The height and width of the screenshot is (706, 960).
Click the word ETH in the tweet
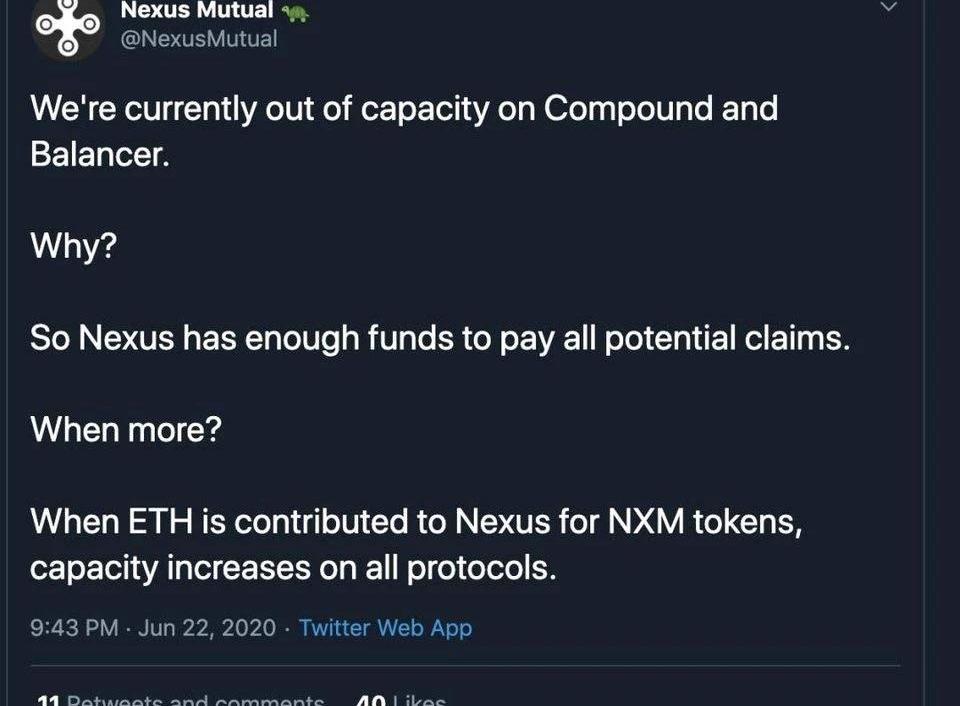coord(167,521)
